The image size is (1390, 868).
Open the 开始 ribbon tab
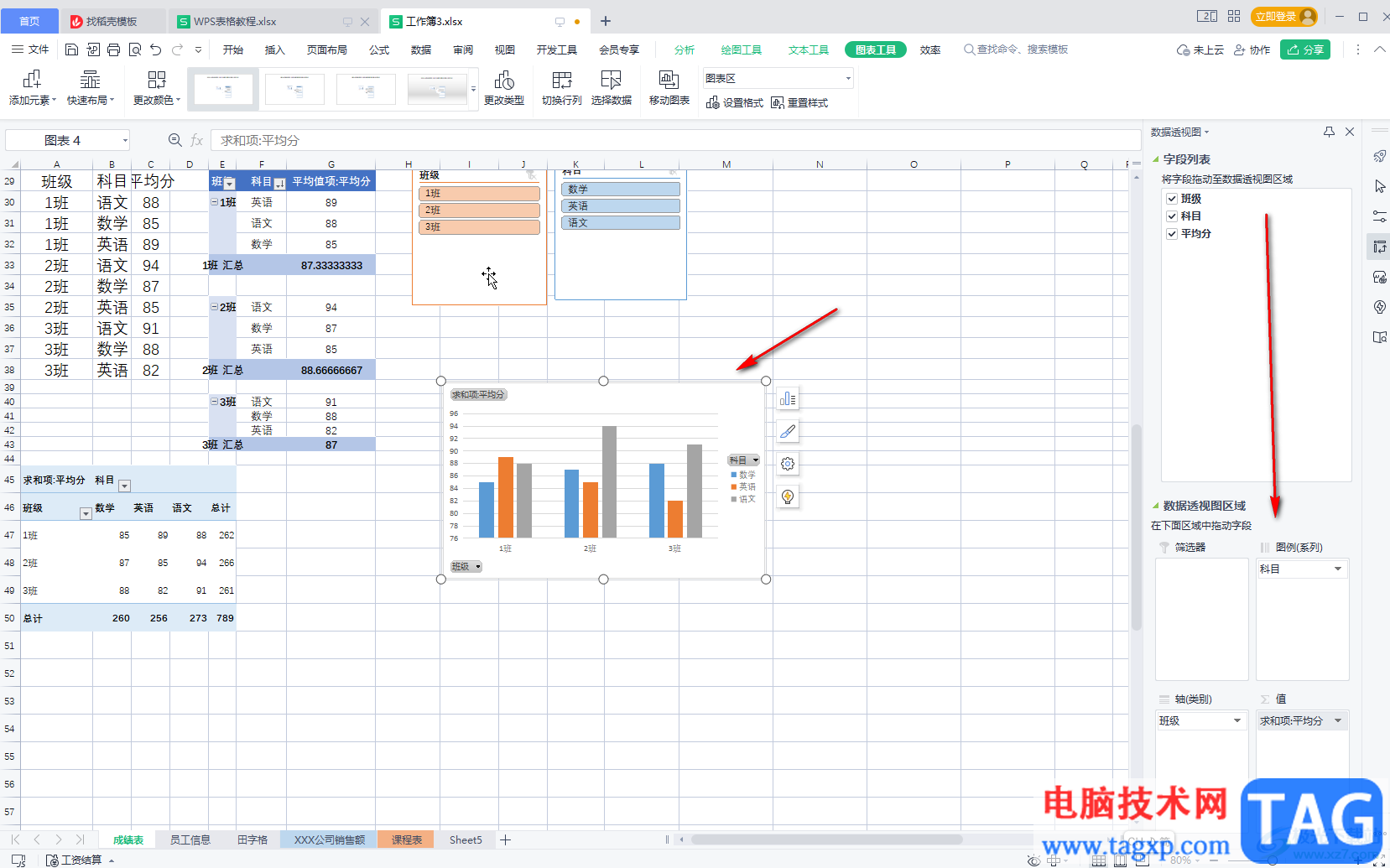[233, 49]
